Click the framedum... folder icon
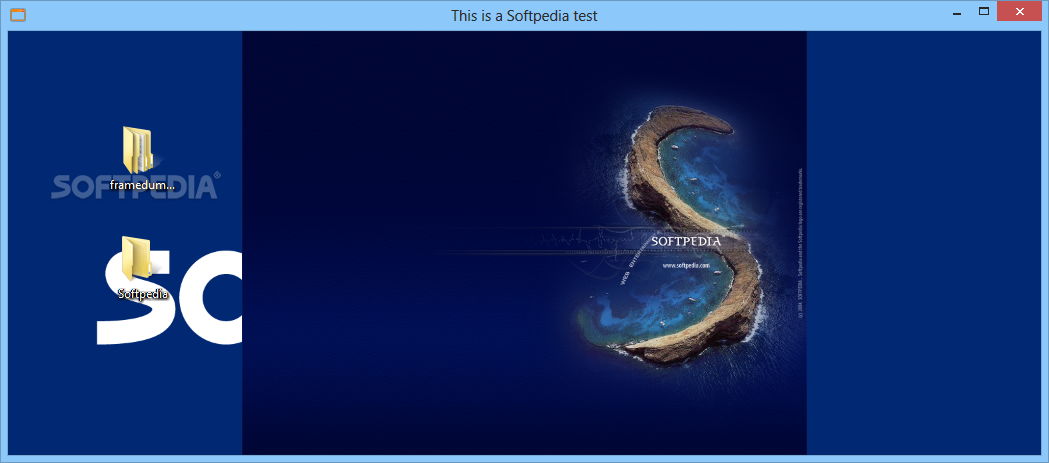 pyautogui.click(x=138, y=151)
